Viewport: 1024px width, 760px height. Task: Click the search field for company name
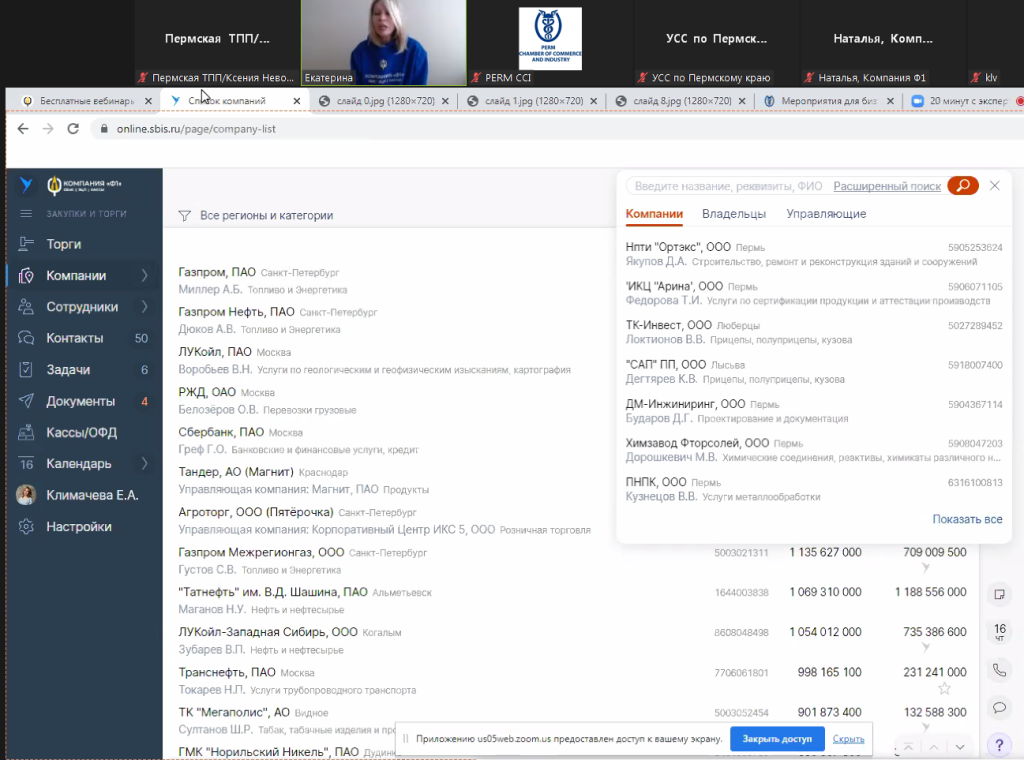tap(728, 186)
